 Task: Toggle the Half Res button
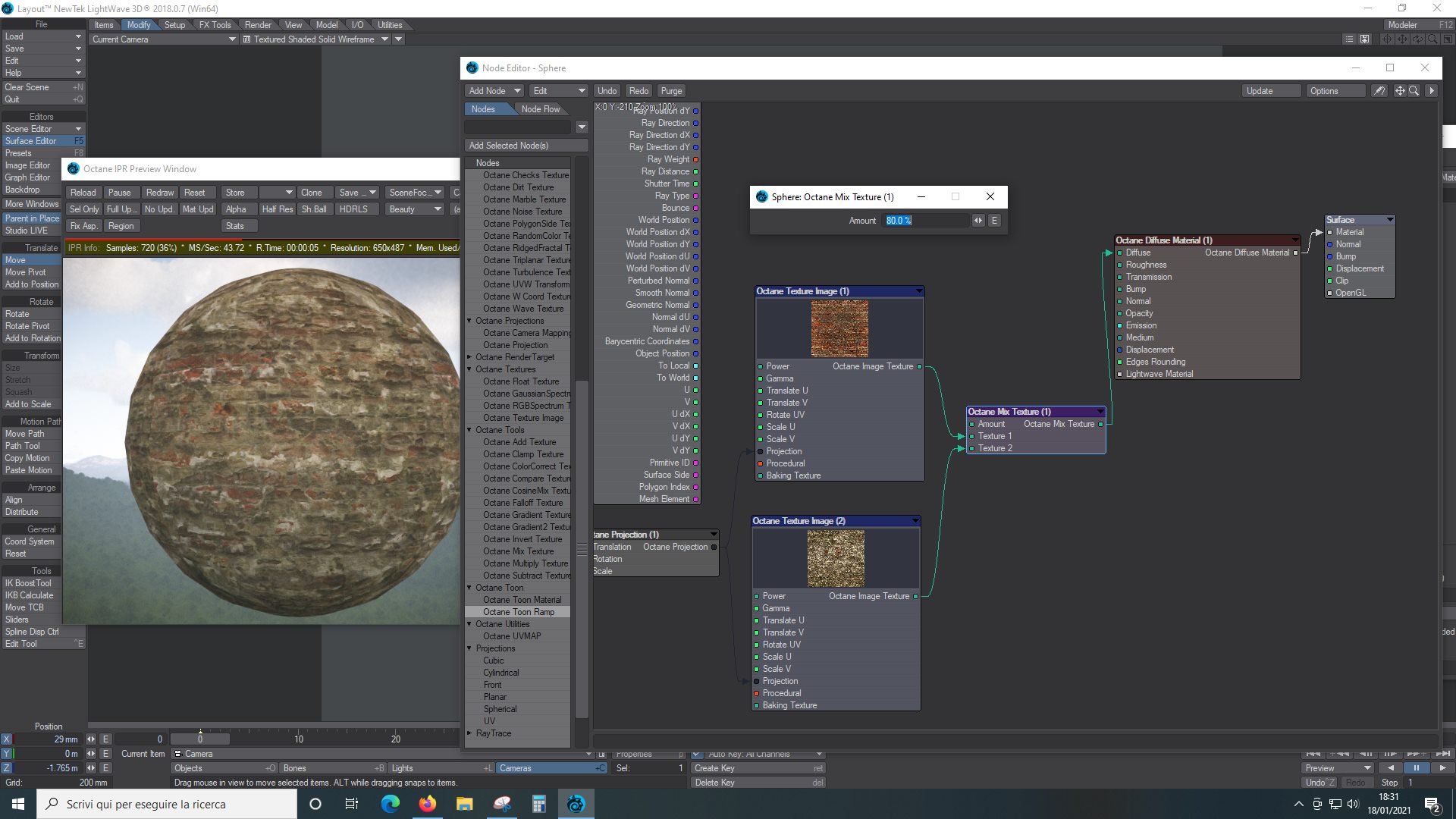277,209
